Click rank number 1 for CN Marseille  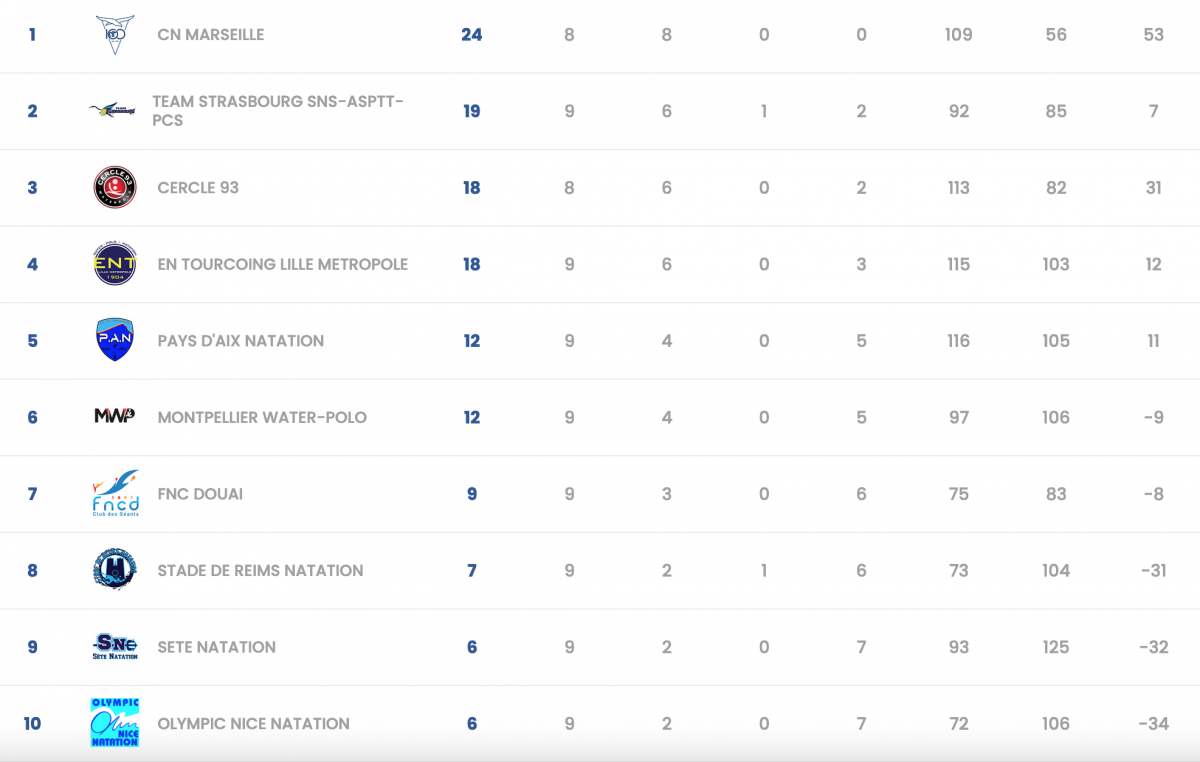coord(32,35)
